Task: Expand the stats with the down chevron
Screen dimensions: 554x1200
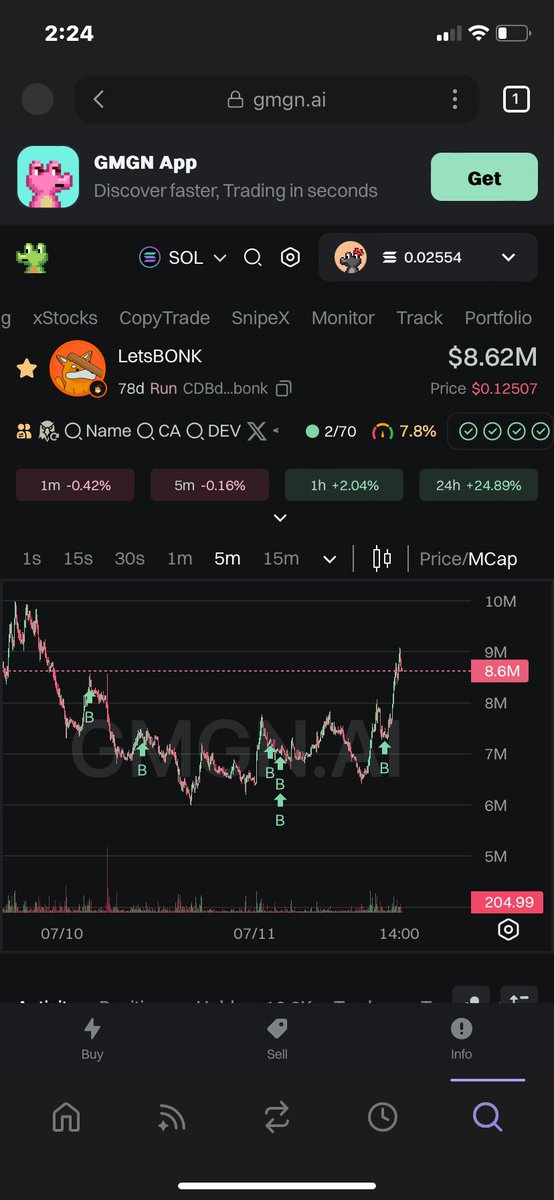Action: 280,518
